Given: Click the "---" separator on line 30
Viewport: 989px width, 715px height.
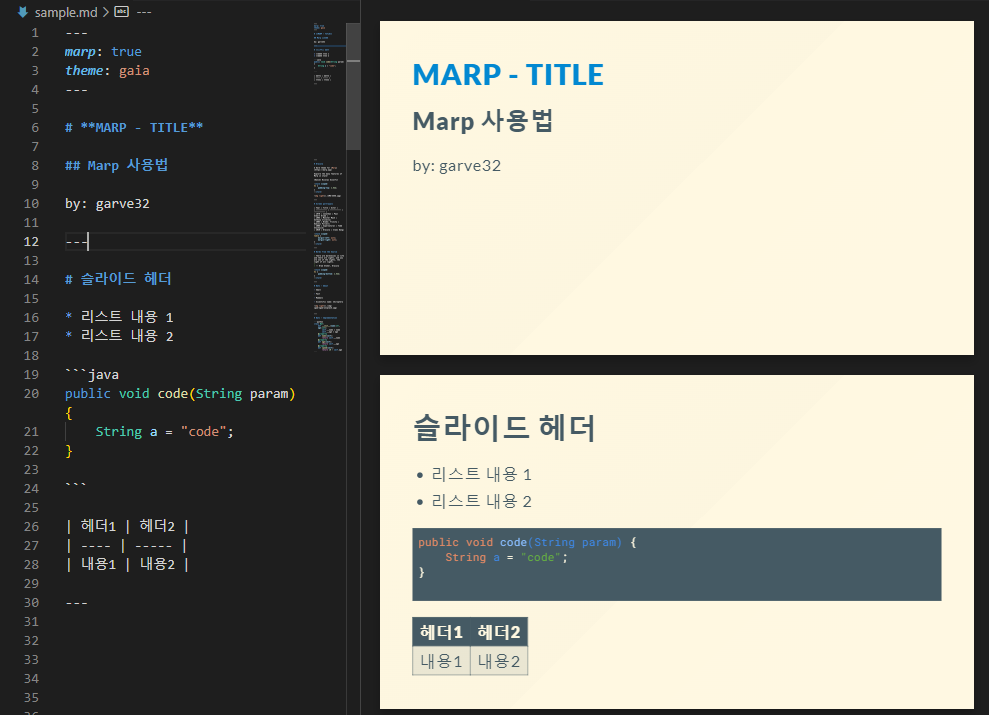Looking at the screenshot, I should pos(75,602).
